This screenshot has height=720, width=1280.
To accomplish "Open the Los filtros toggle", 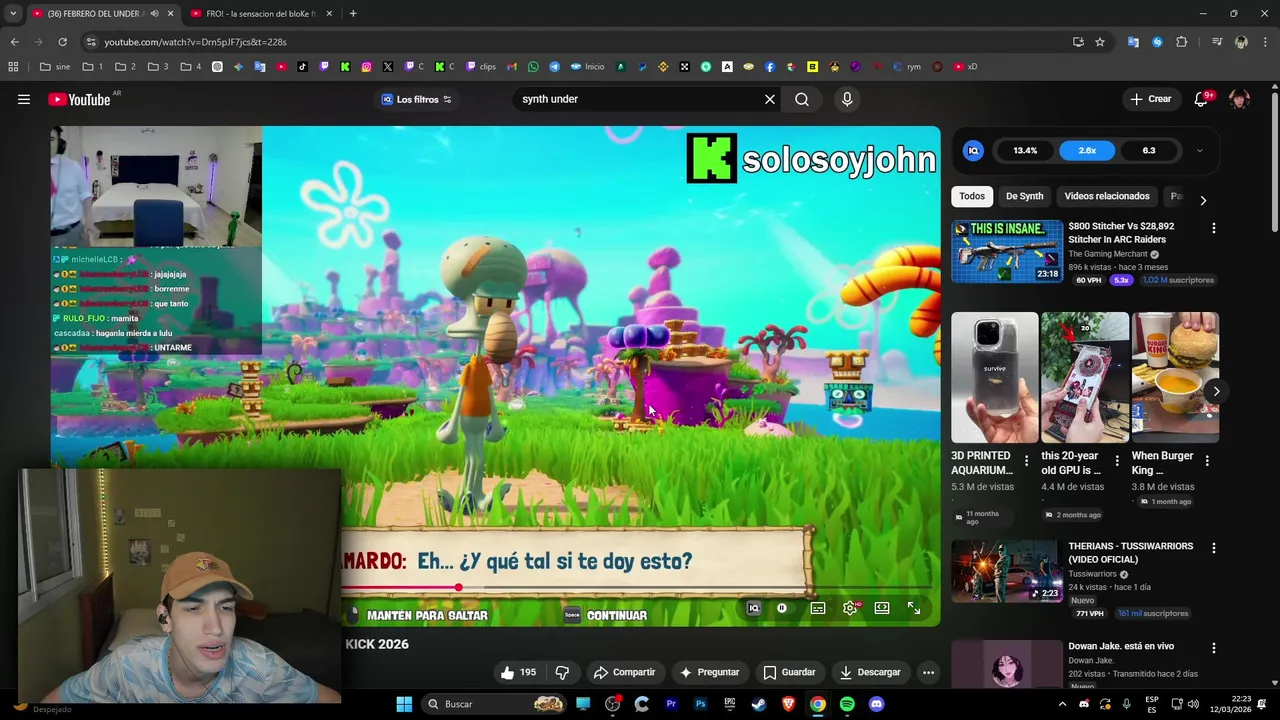I will pyautogui.click(x=417, y=99).
